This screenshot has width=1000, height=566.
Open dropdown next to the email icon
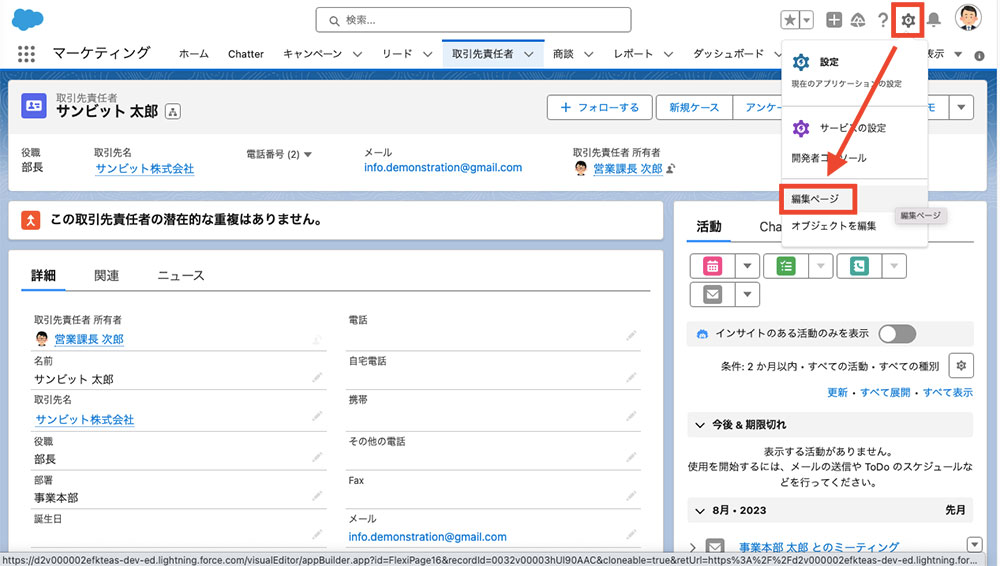[x=747, y=295]
